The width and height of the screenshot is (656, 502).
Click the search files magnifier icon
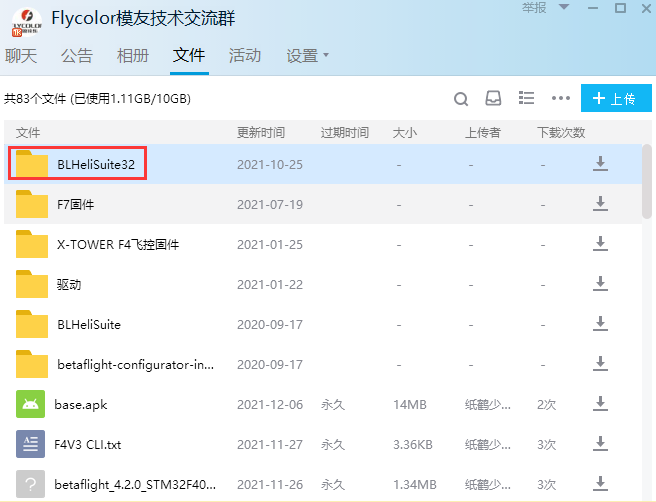point(461,99)
